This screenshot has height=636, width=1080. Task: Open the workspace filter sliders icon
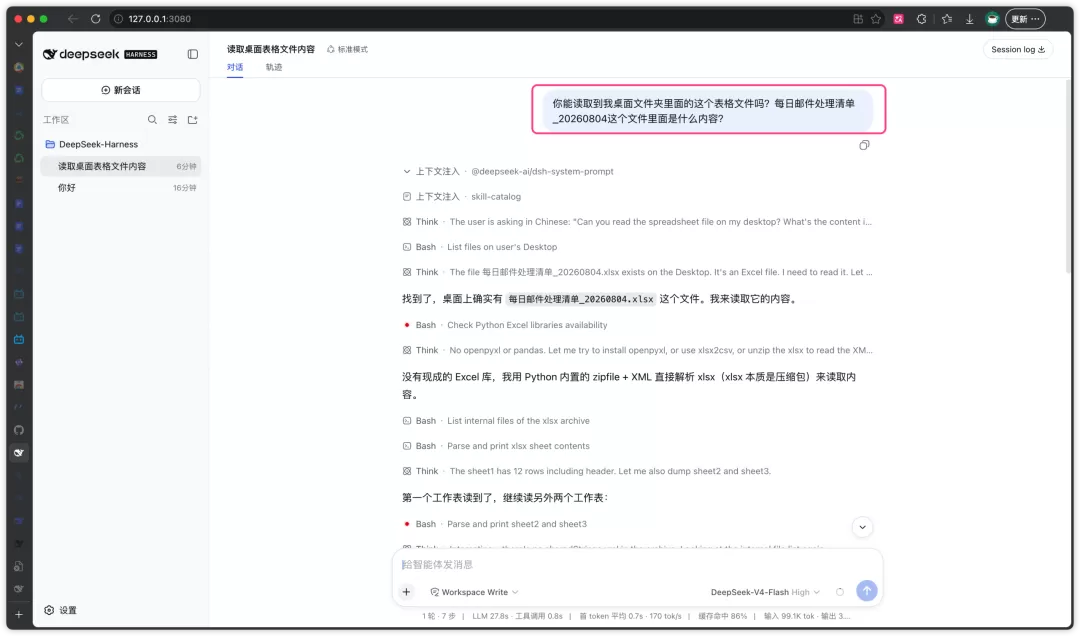(x=172, y=120)
